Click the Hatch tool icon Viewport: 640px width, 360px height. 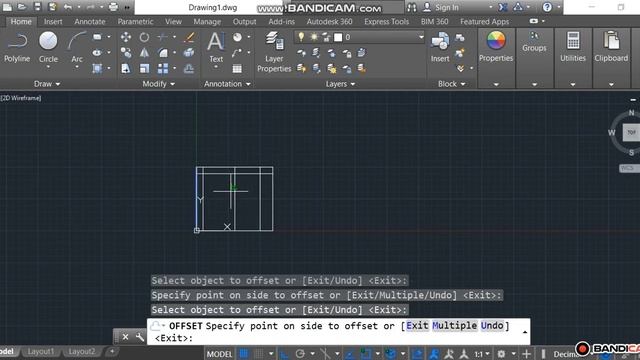pyautogui.click(x=97, y=68)
